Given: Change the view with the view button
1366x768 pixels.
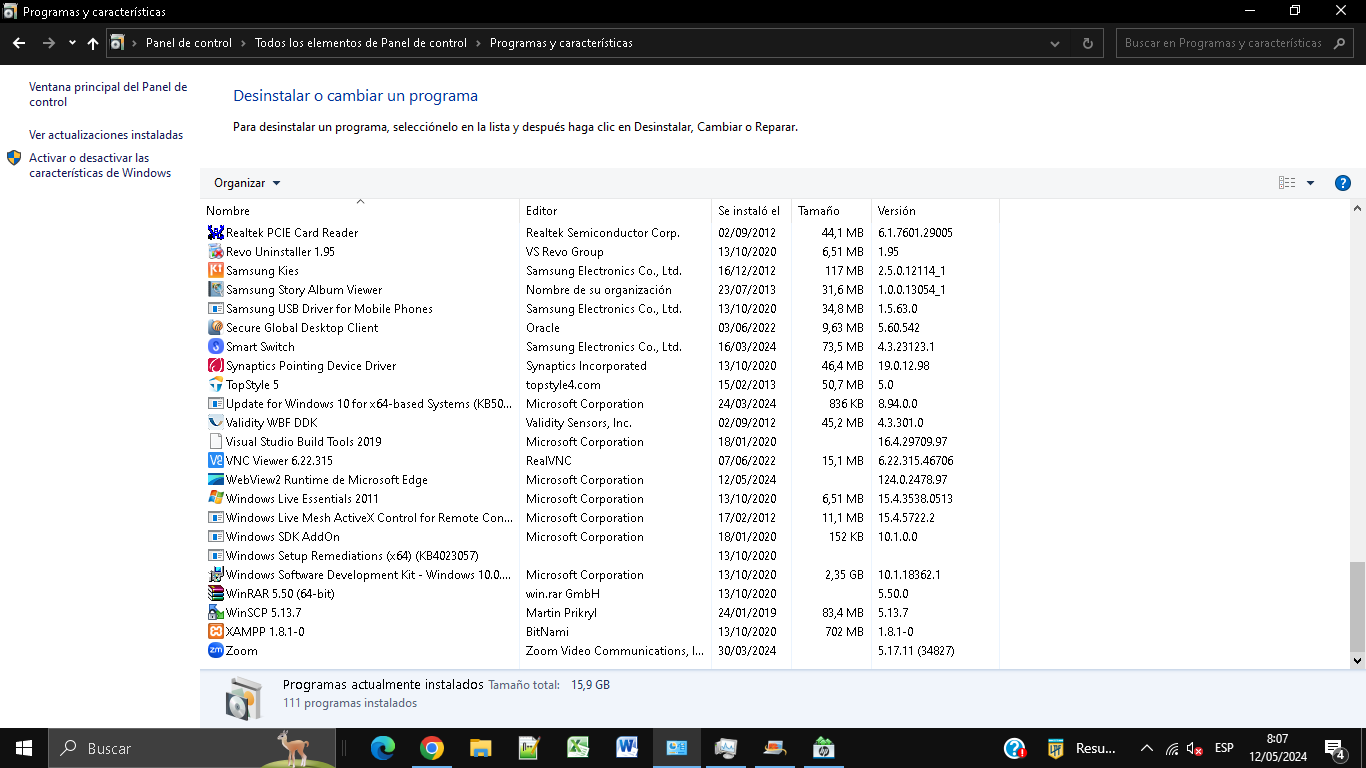Looking at the screenshot, I should (1287, 183).
